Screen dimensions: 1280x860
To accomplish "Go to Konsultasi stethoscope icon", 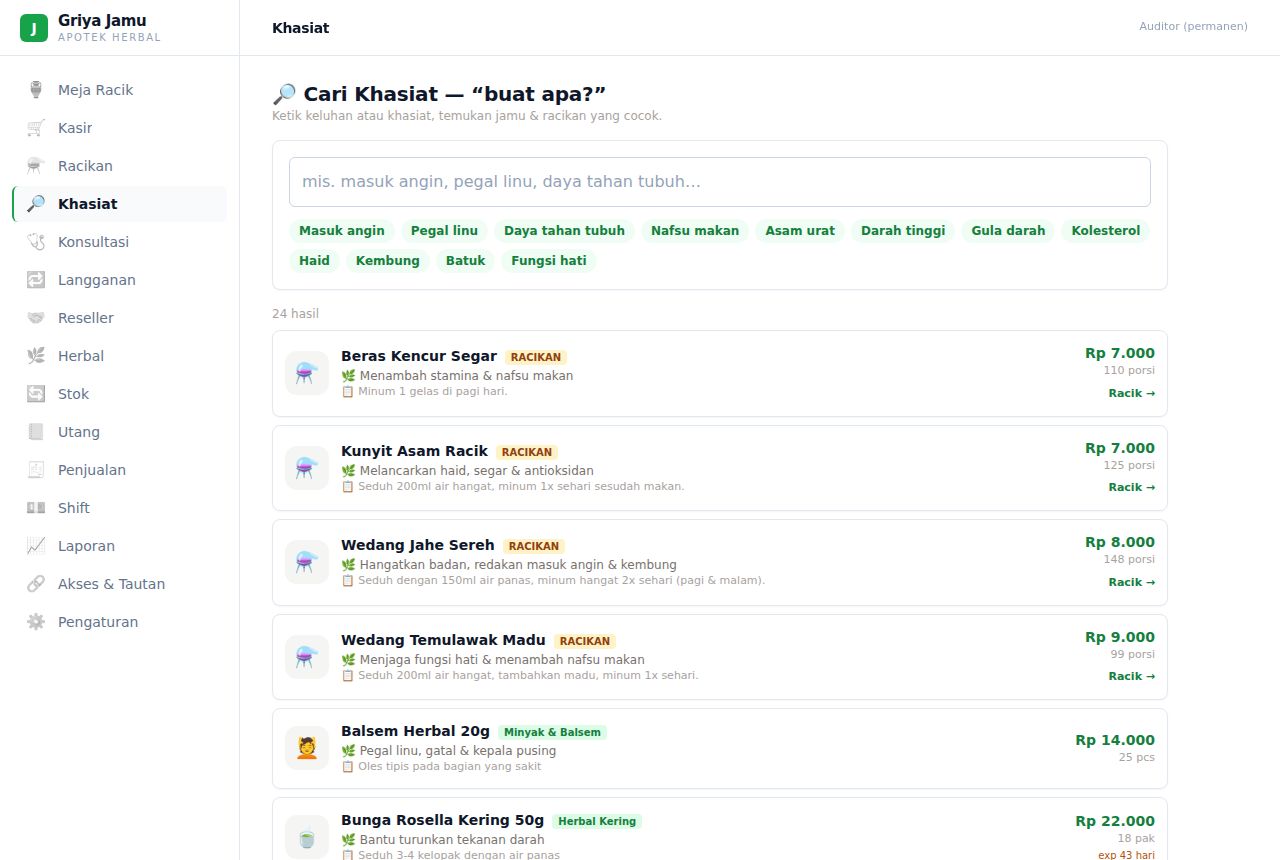I will pos(36,242).
